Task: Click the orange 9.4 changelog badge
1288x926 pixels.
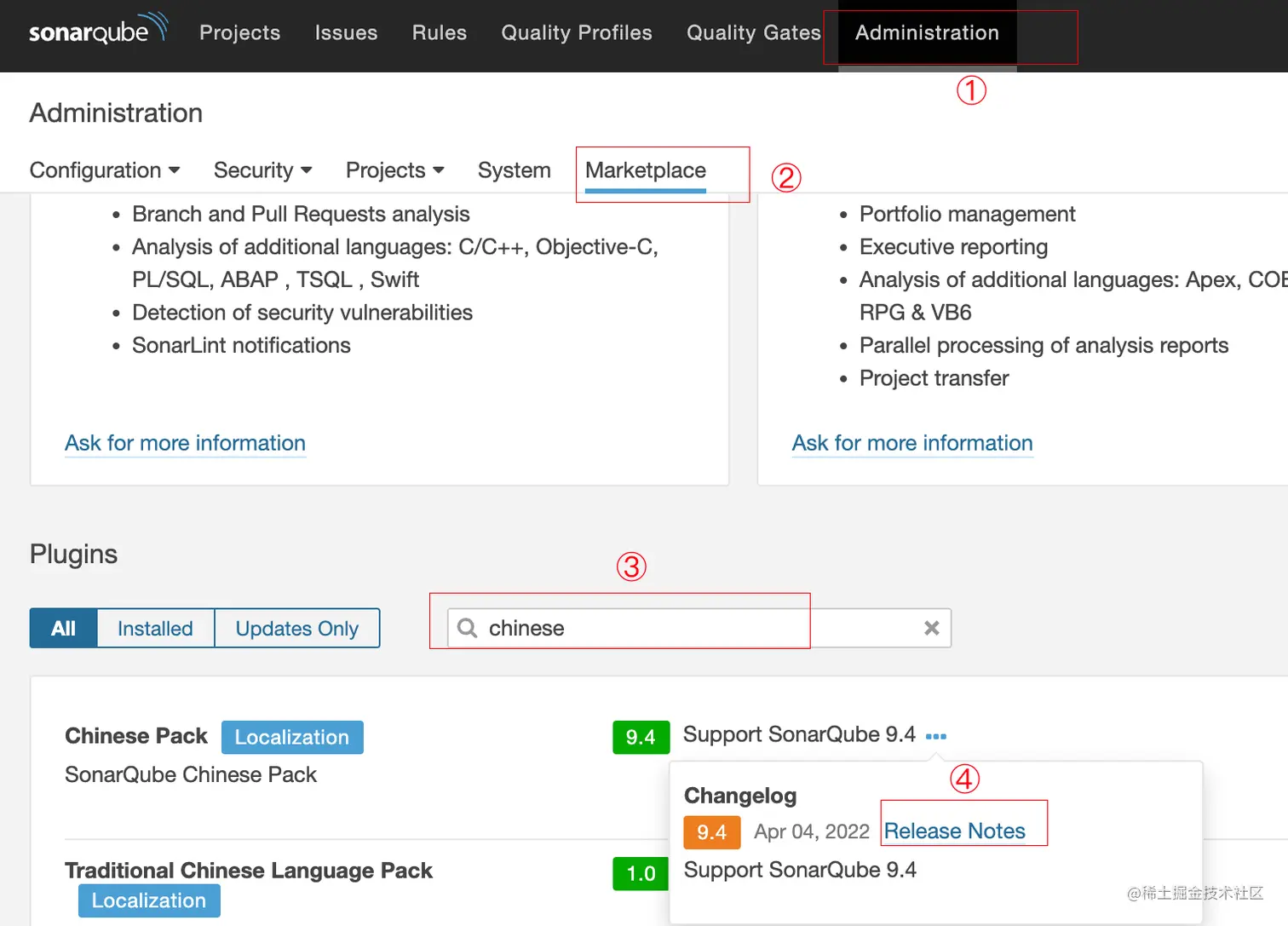Action: click(x=711, y=832)
